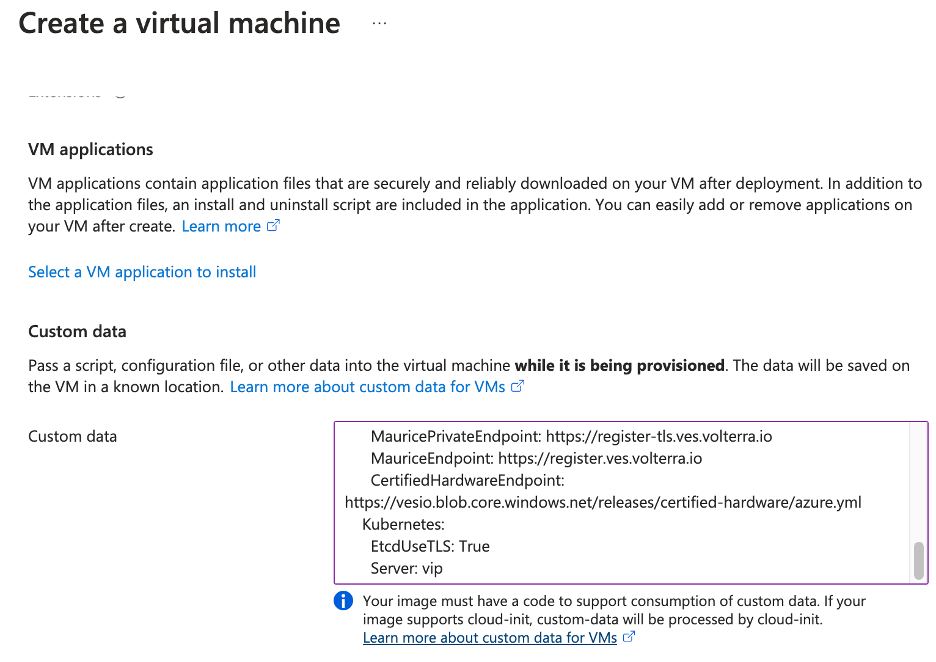
Task: Open Learn more about VM applications
Action: 221,225
